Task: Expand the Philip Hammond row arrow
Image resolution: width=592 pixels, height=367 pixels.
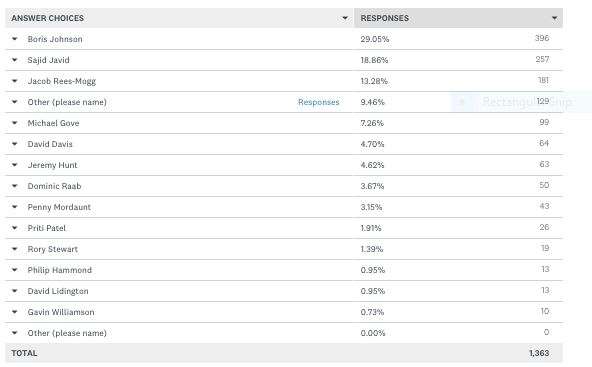Action: pyautogui.click(x=15, y=270)
